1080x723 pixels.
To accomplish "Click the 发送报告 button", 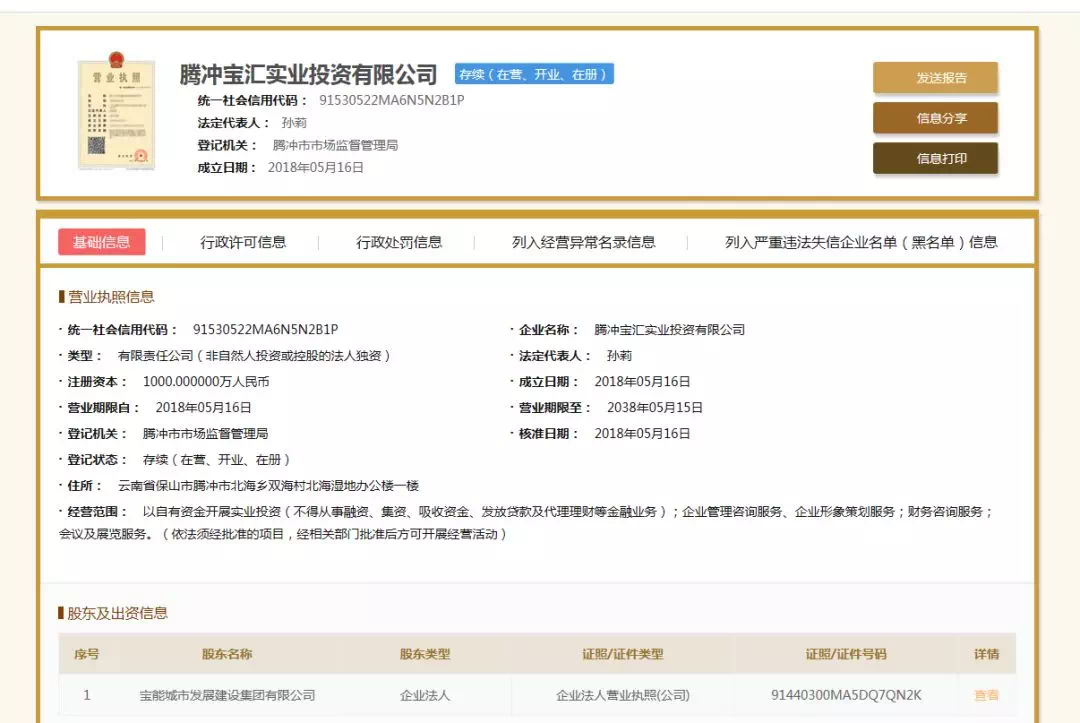I will [x=935, y=78].
